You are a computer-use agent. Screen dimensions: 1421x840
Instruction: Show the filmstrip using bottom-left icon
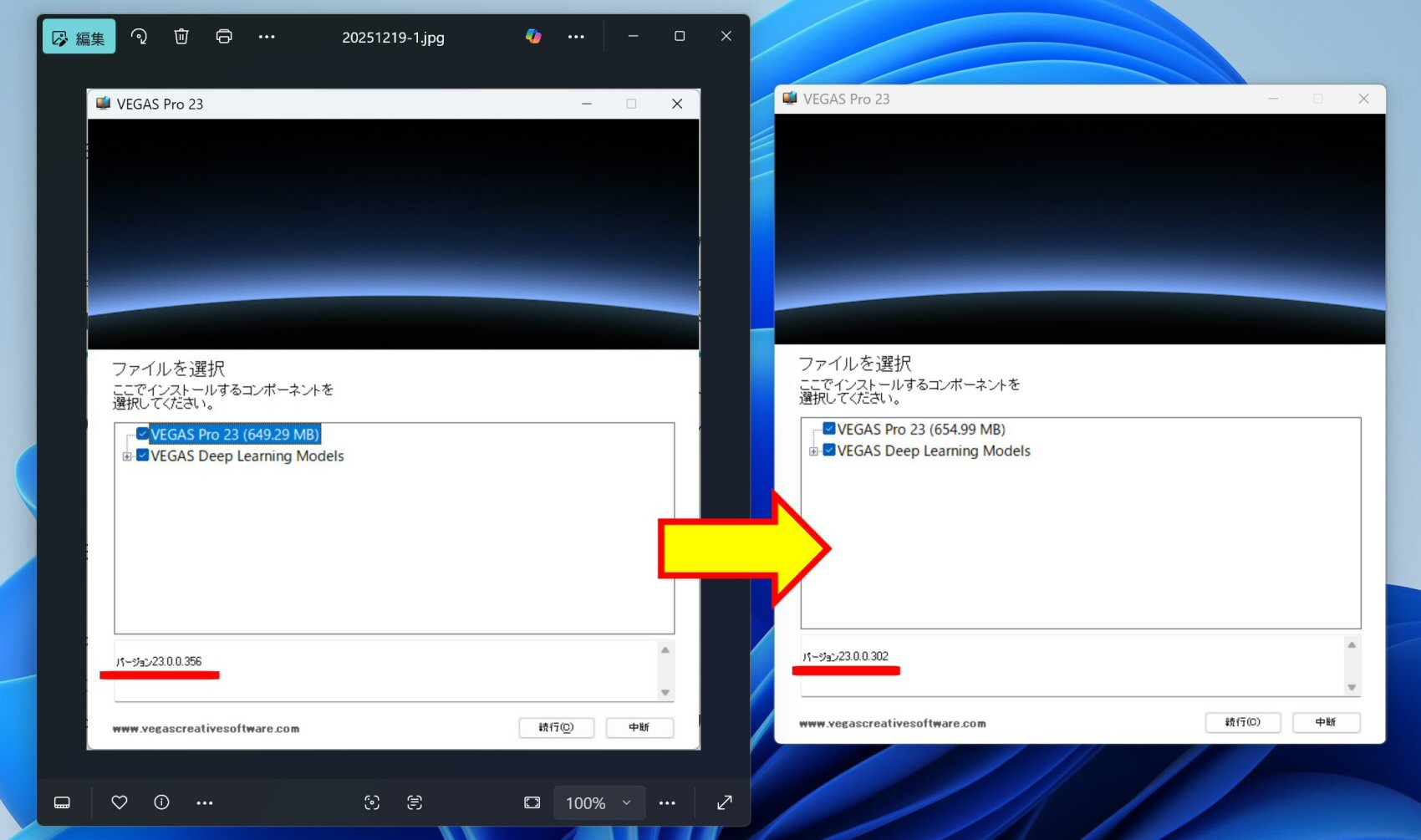click(x=63, y=802)
